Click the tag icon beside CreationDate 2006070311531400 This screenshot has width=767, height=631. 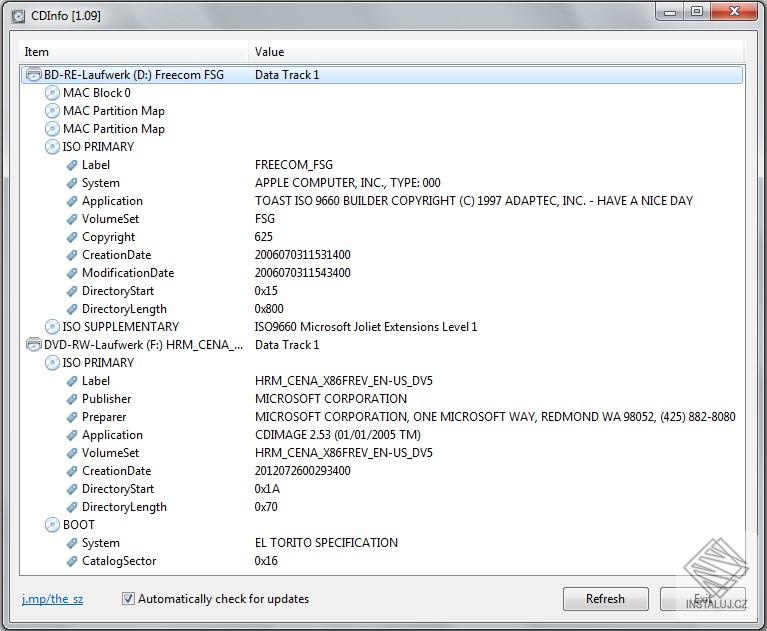pos(72,255)
